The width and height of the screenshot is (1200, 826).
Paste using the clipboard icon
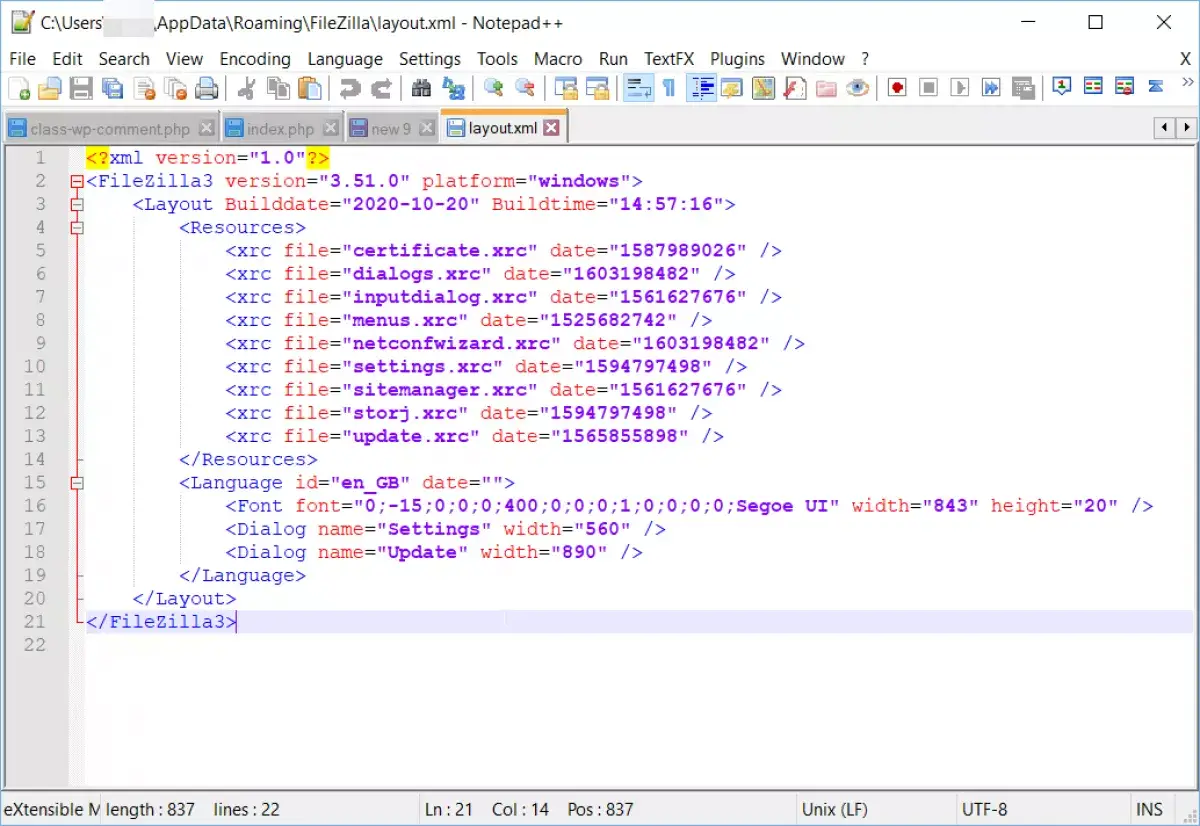pyautogui.click(x=310, y=88)
